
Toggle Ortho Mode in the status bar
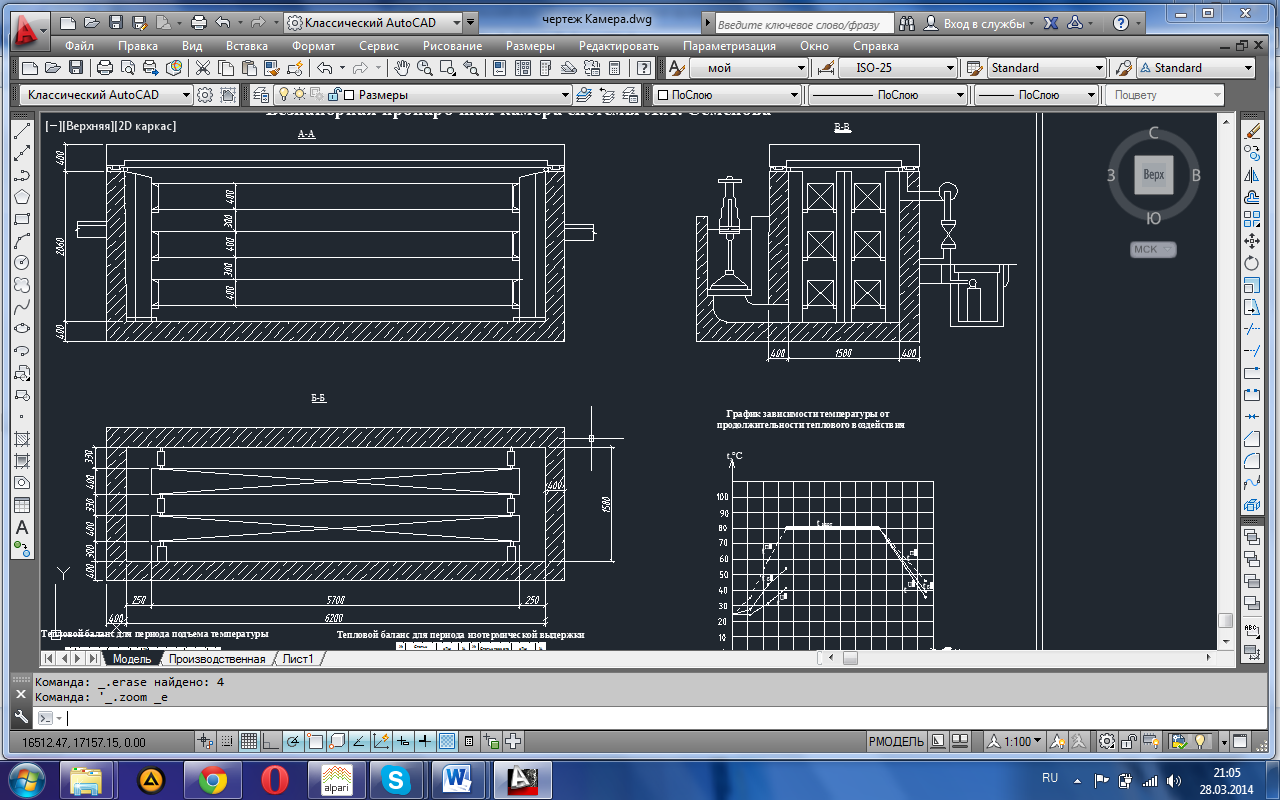click(x=271, y=741)
